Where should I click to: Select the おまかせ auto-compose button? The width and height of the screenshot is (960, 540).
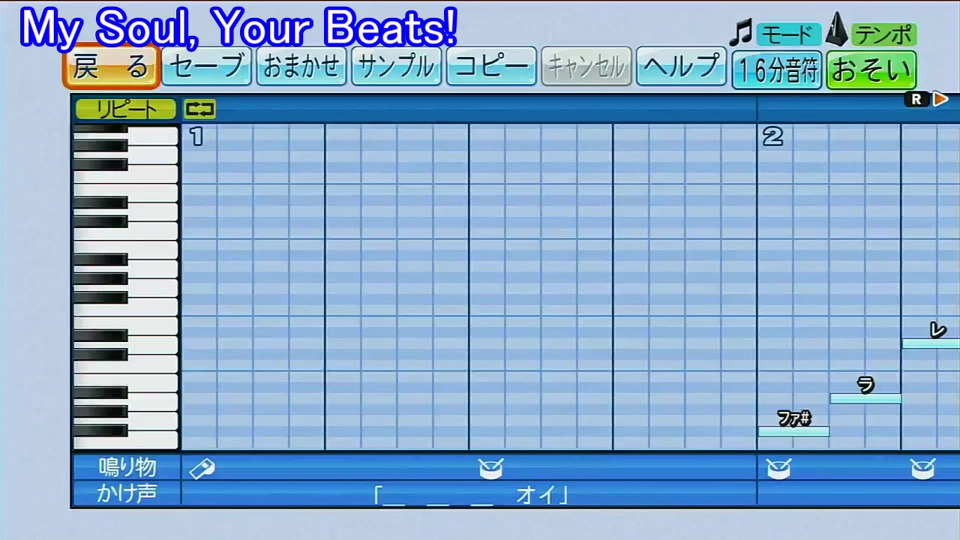pos(301,66)
